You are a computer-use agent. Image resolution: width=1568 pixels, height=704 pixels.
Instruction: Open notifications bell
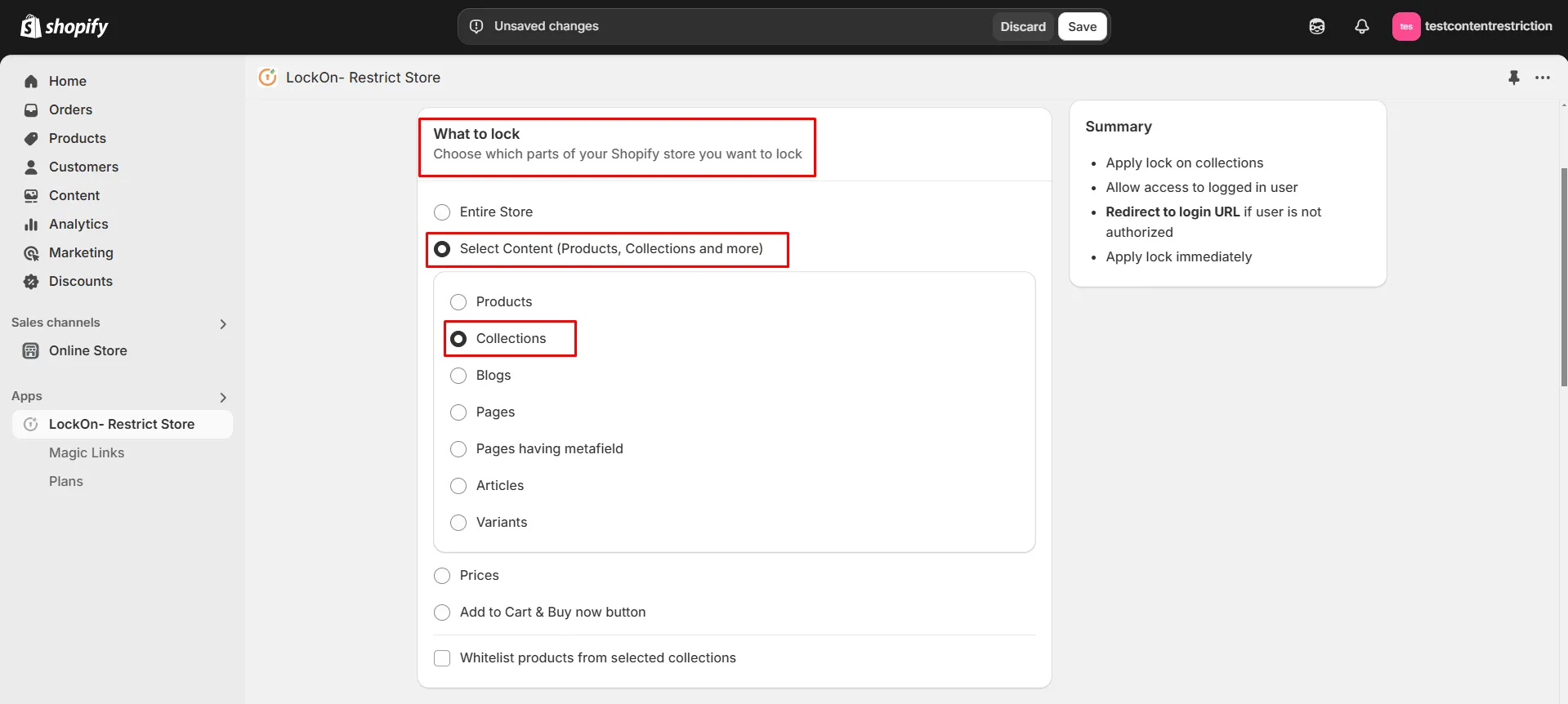(x=1361, y=26)
